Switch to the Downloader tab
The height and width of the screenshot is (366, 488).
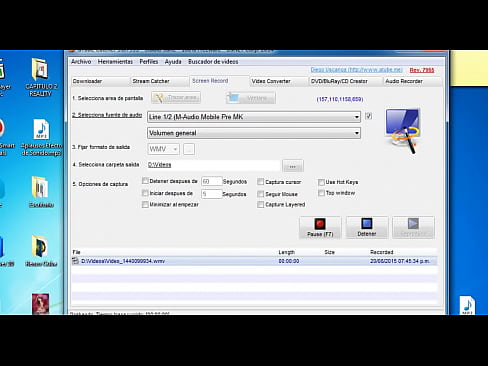point(100,81)
